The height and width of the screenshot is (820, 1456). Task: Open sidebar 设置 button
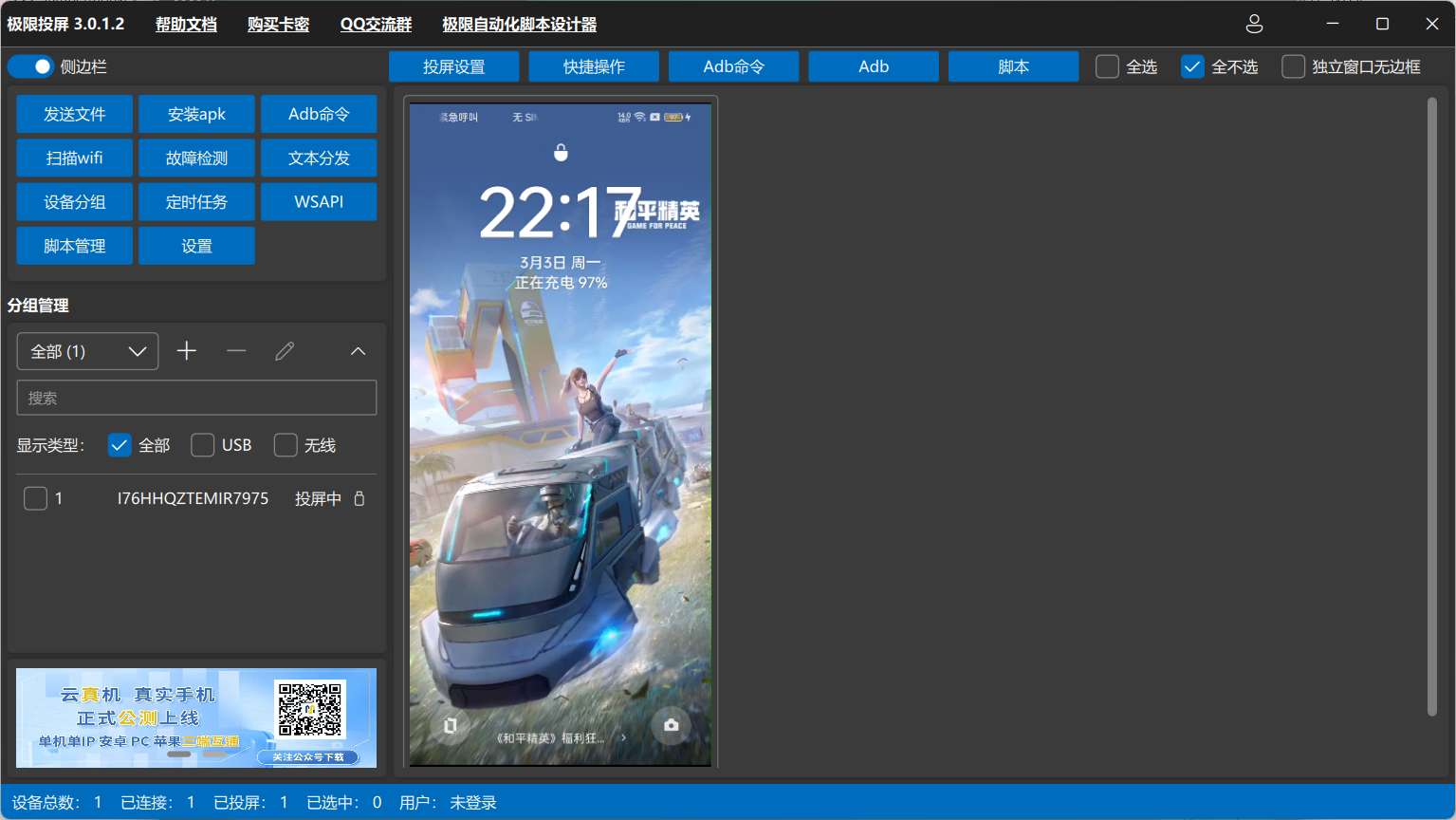(x=196, y=246)
